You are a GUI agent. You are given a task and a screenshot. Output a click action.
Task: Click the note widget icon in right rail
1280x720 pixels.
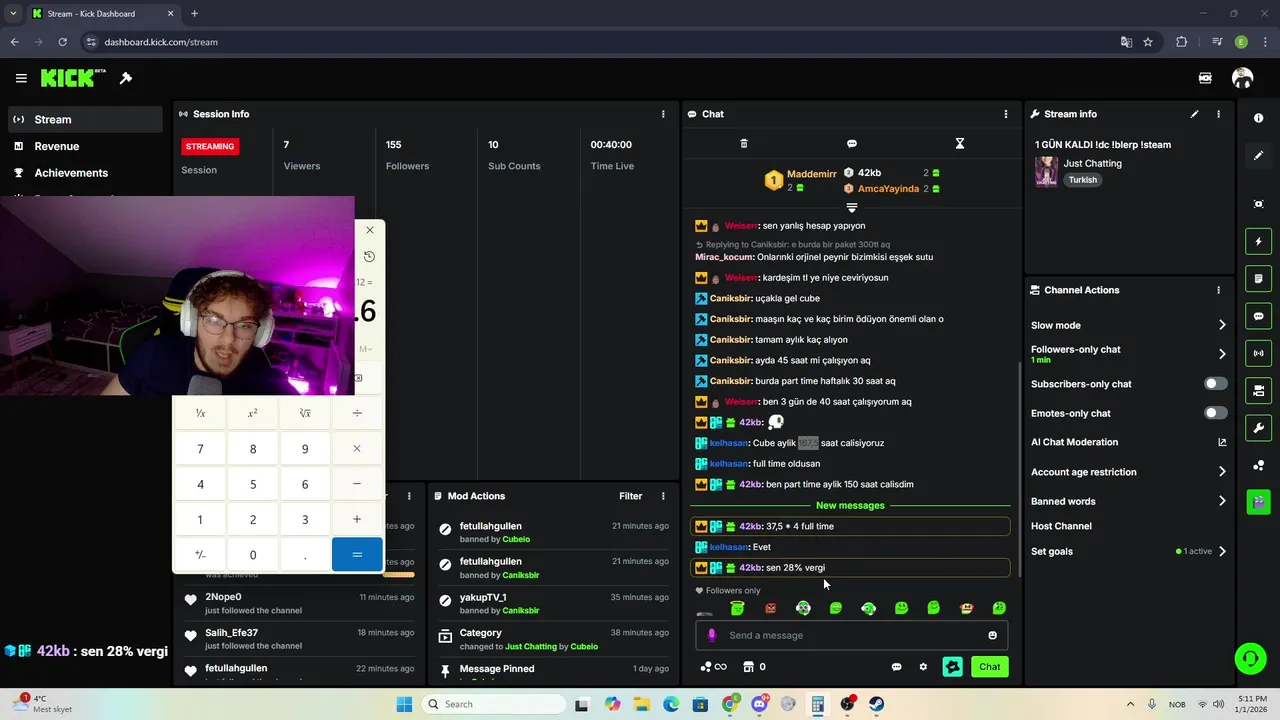[x=1258, y=278]
